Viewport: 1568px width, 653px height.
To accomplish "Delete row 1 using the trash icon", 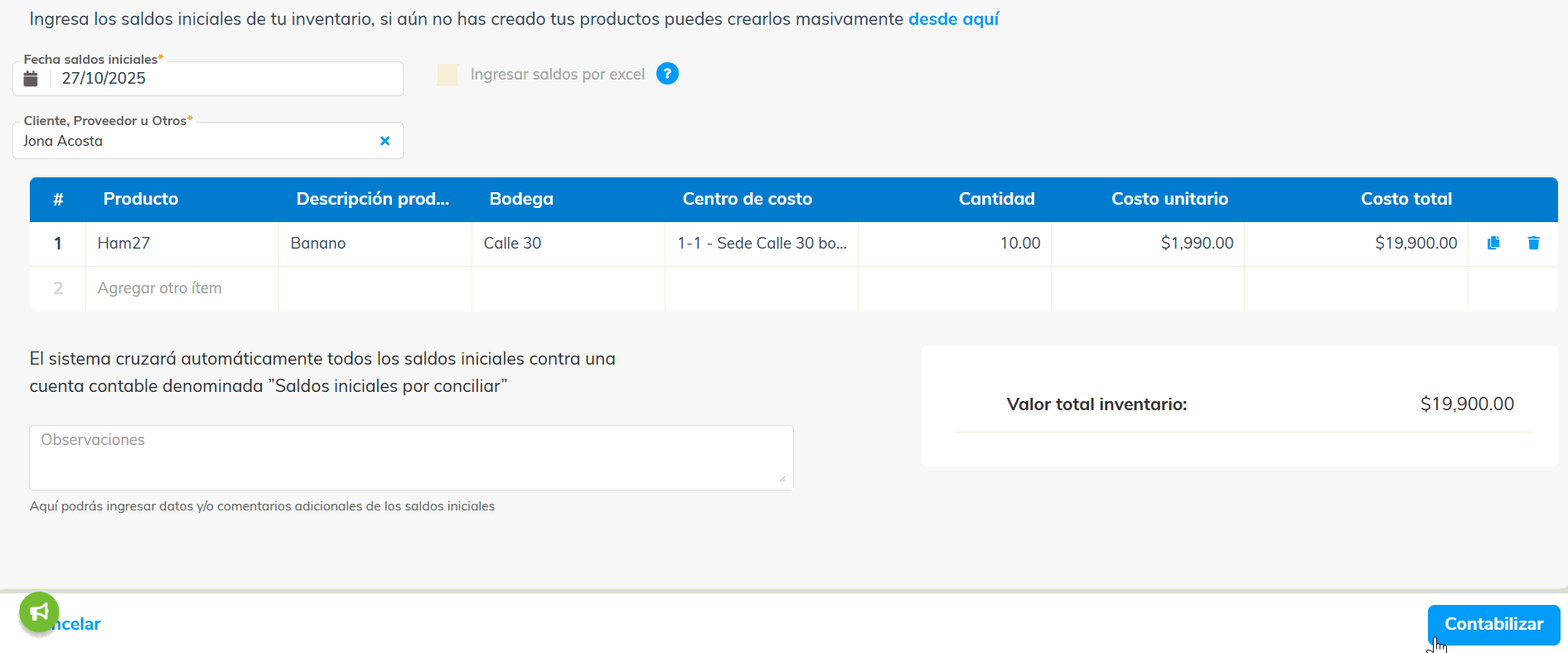I will [x=1533, y=243].
